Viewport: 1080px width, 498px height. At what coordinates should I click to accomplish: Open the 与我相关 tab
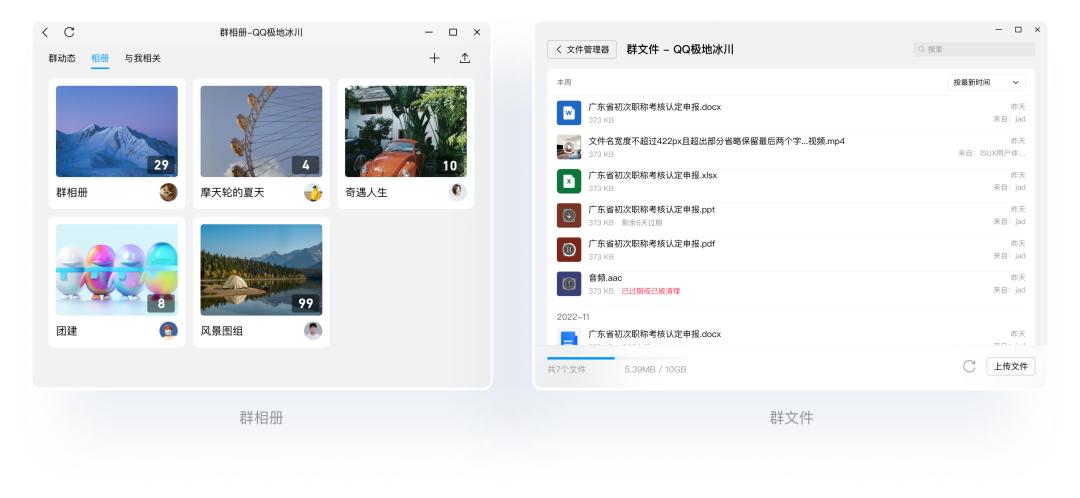(x=142, y=59)
